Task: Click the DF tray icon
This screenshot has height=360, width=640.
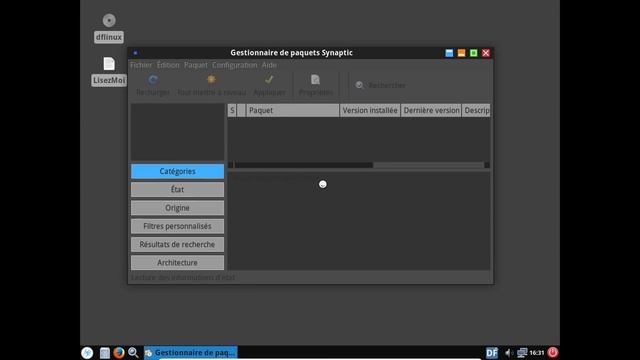Action: tap(491, 353)
